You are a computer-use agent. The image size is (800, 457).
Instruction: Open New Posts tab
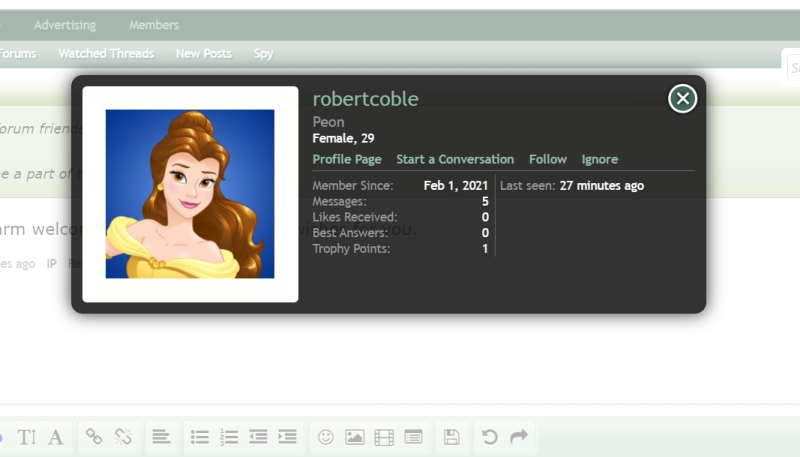(204, 54)
